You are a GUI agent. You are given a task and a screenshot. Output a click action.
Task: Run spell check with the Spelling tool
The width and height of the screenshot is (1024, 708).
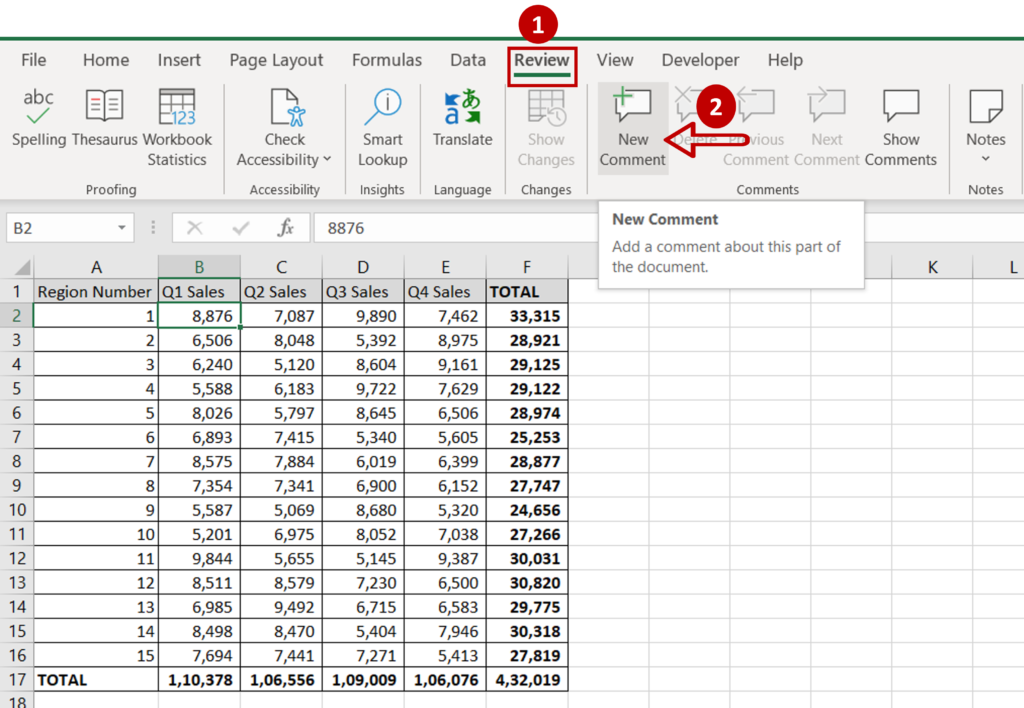(x=38, y=125)
